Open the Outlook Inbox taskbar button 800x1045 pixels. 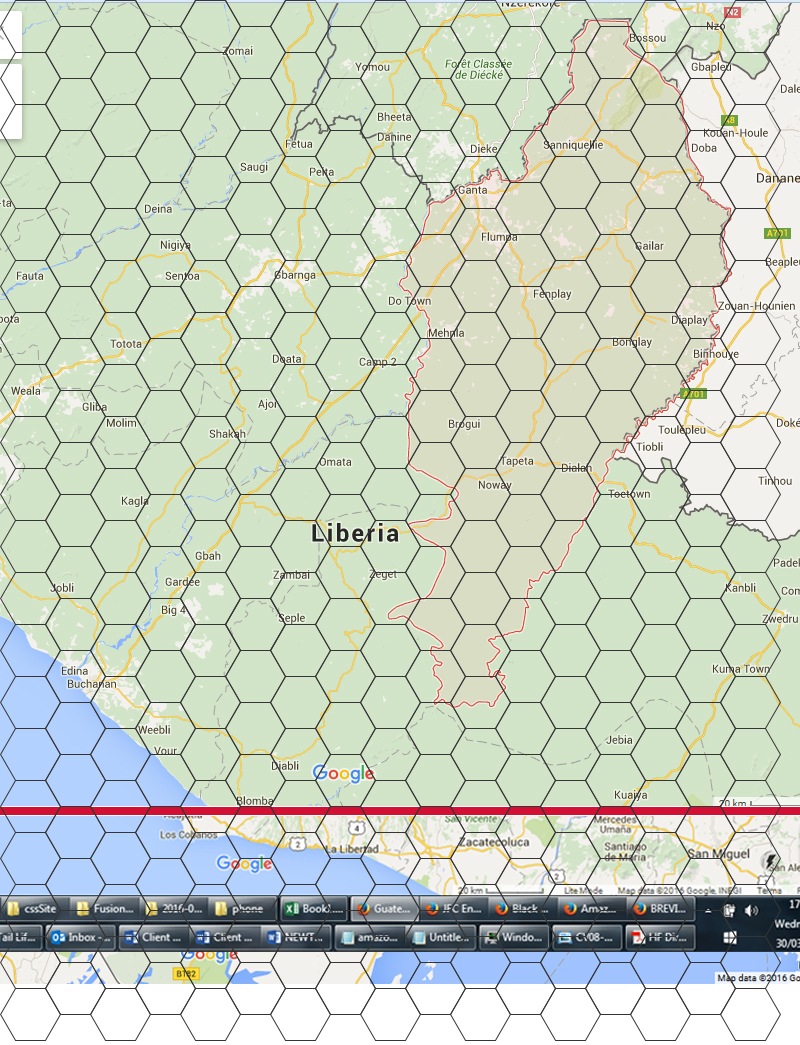(x=81, y=938)
